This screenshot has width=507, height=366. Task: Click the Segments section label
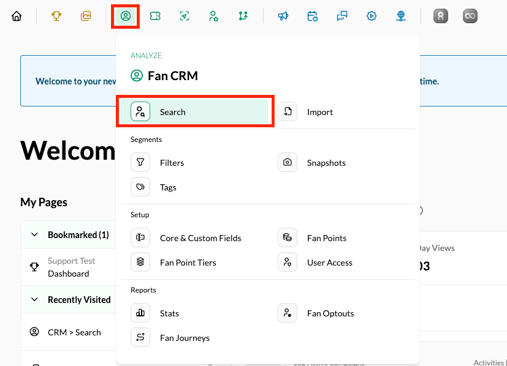[146, 139]
